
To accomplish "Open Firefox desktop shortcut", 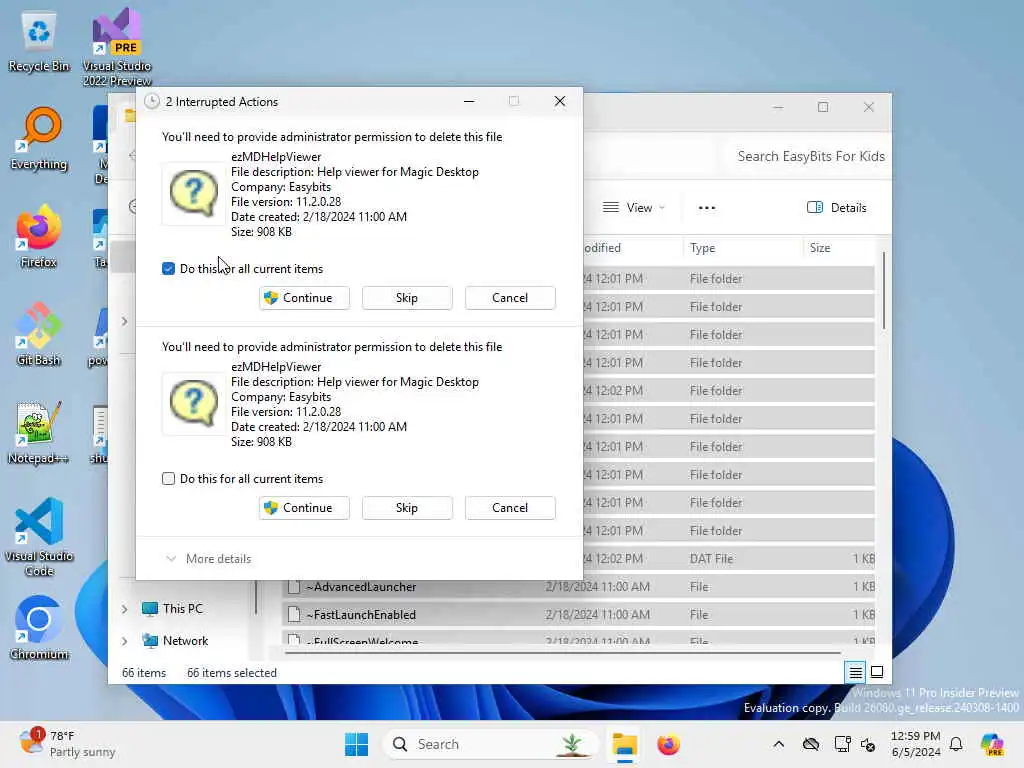I will [x=39, y=236].
